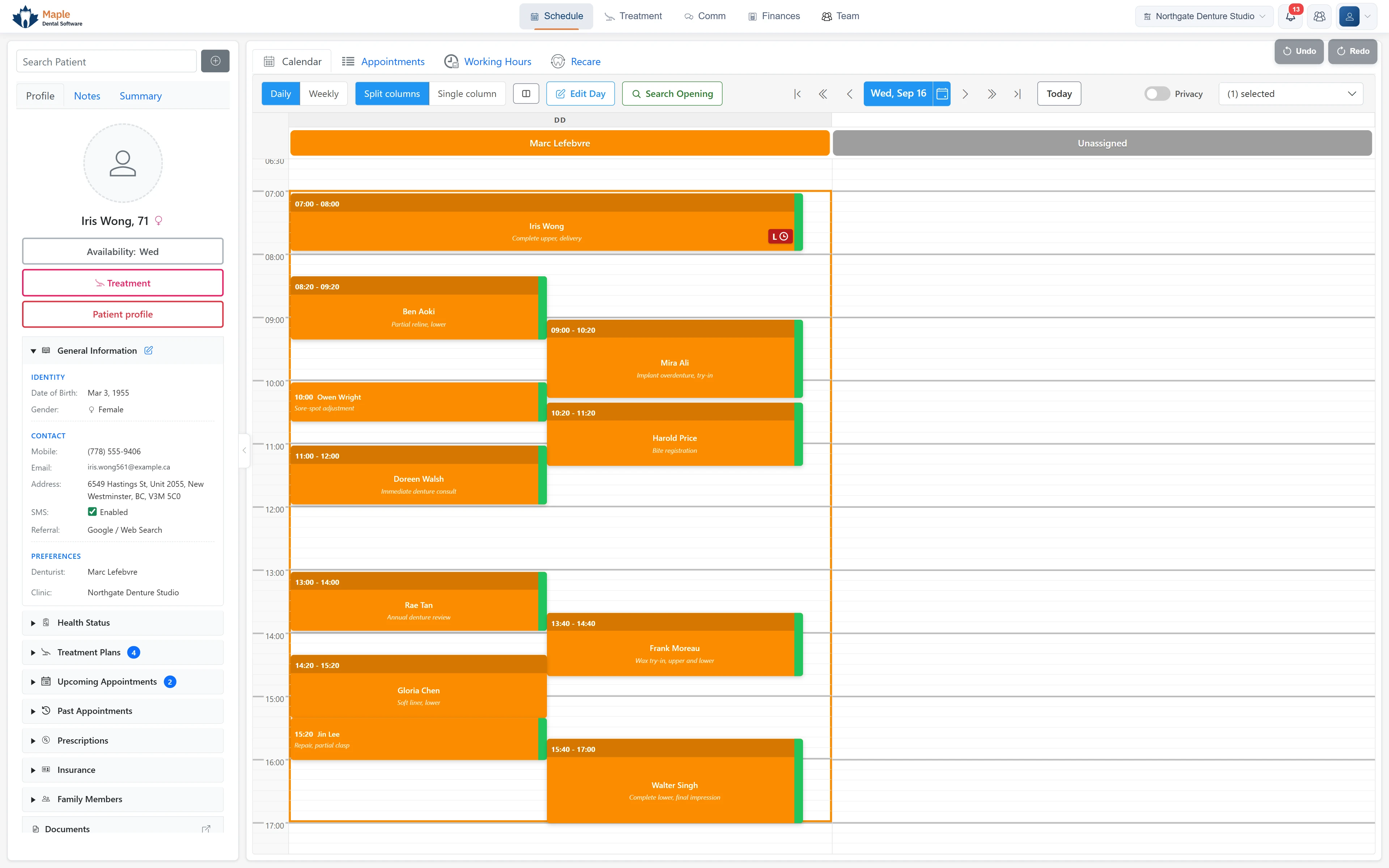Select Daily view
Image resolution: width=1389 pixels, height=868 pixels.
(x=281, y=94)
